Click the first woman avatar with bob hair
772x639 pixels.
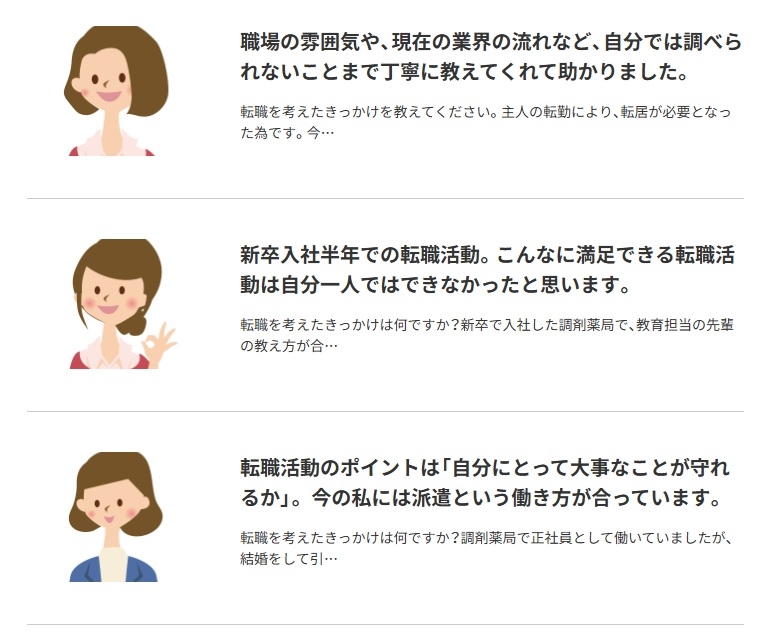click(x=116, y=91)
